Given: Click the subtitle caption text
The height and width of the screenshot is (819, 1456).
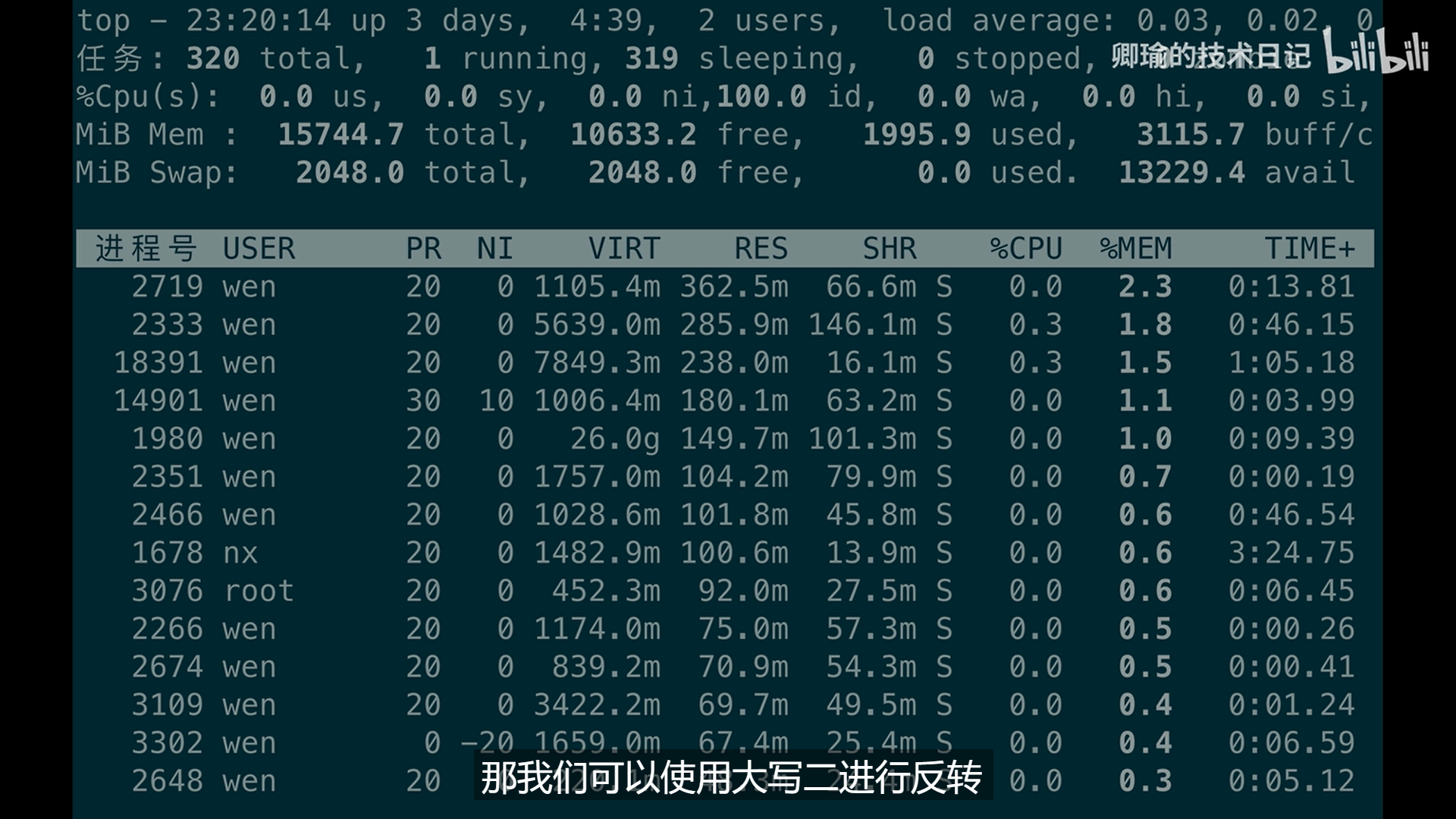Looking at the screenshot, I should point(731,778).
